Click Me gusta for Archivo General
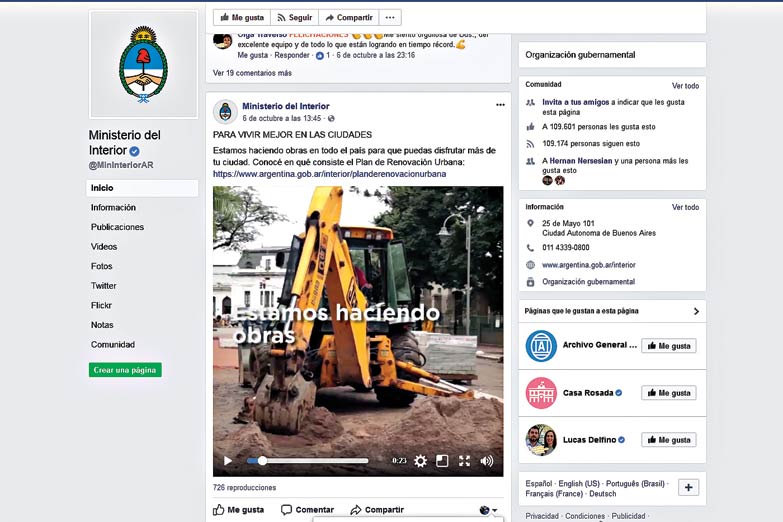 pyautogui.click(x=669, y=346)
